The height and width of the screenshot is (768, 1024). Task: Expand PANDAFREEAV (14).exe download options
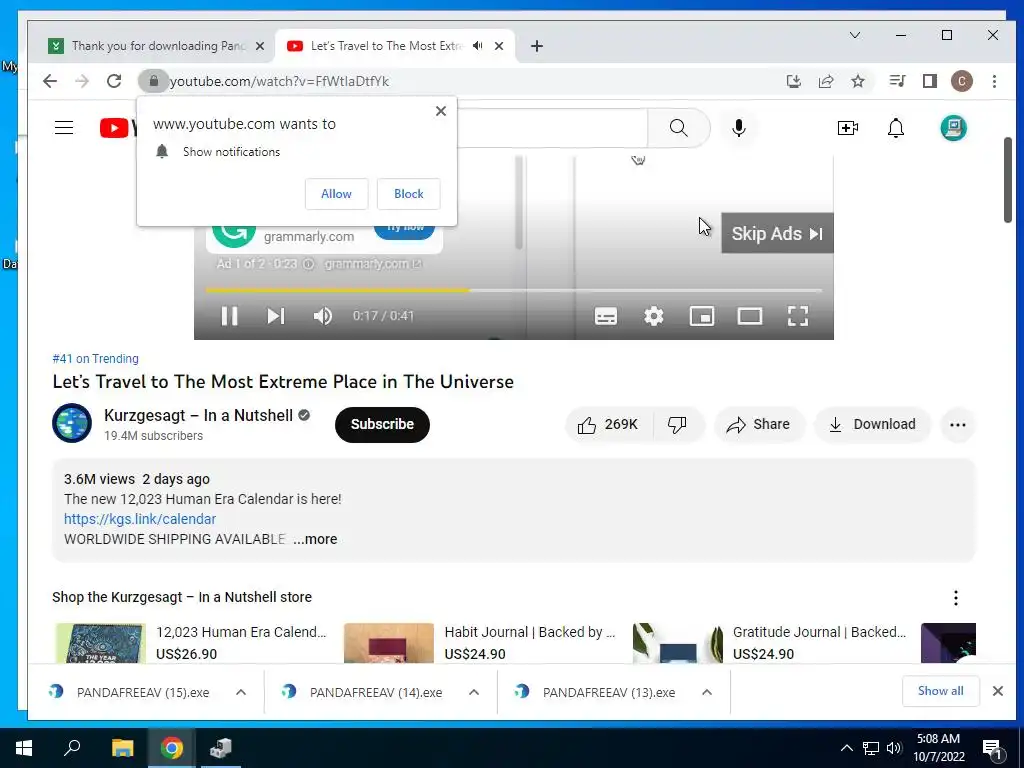pyautogui.click(x=474, y=692)
